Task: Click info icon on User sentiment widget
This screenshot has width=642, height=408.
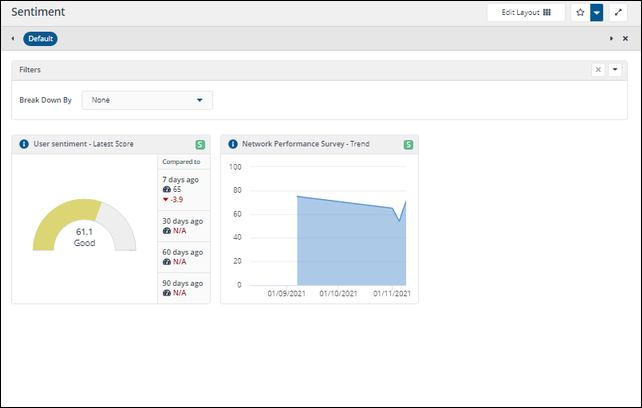Action: point(24,144)
